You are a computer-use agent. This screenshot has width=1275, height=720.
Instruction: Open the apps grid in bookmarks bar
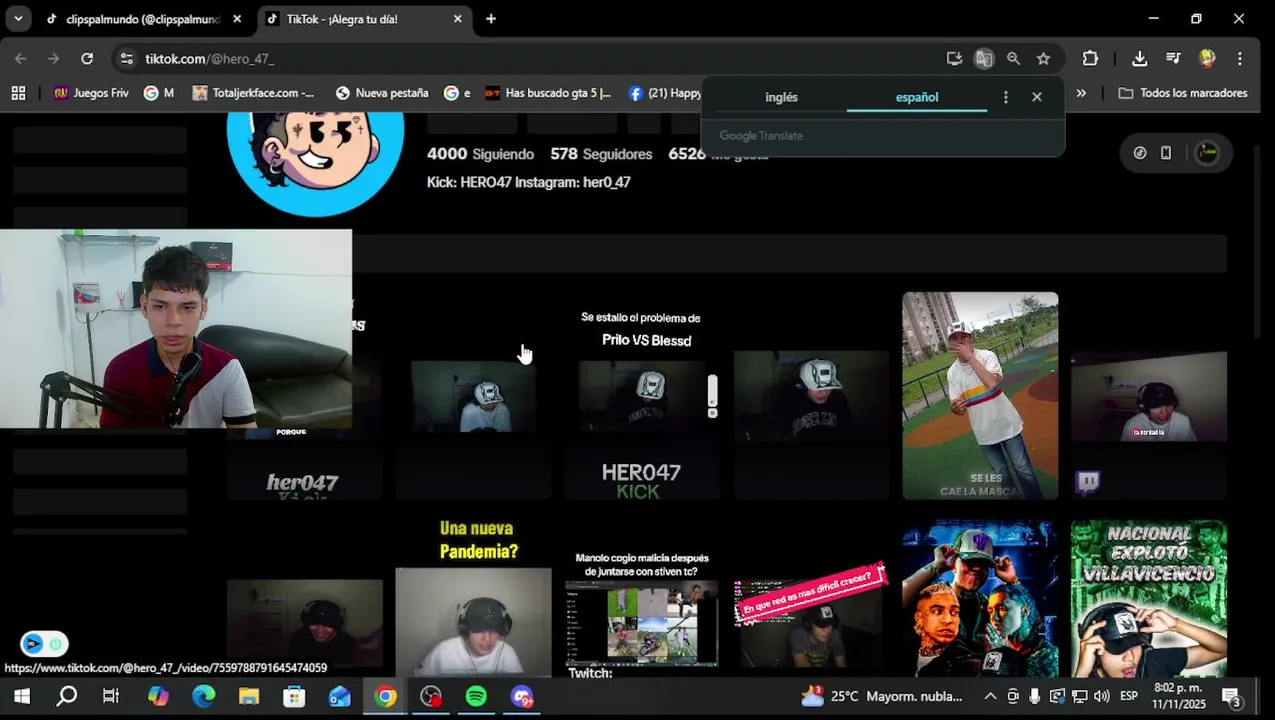[18, 93]
